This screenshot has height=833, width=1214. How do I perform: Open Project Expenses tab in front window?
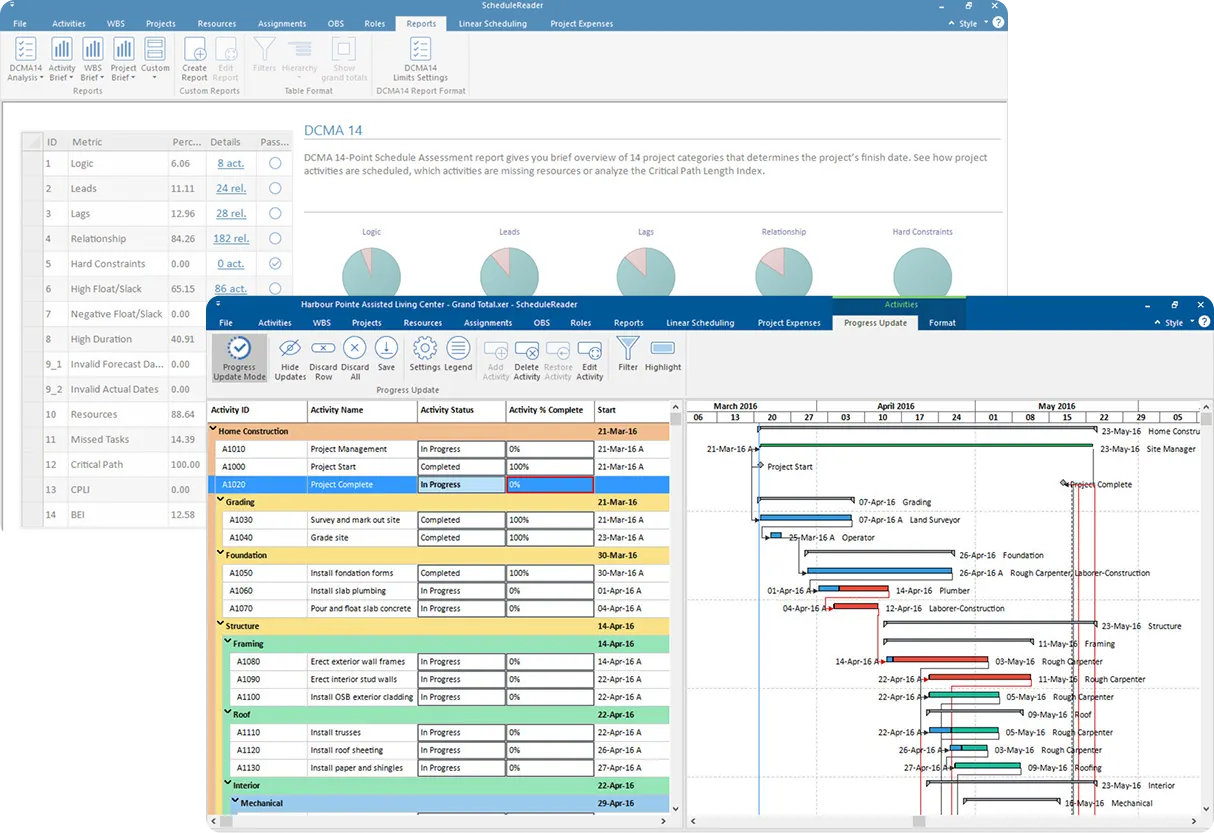(x=789, y=322)
